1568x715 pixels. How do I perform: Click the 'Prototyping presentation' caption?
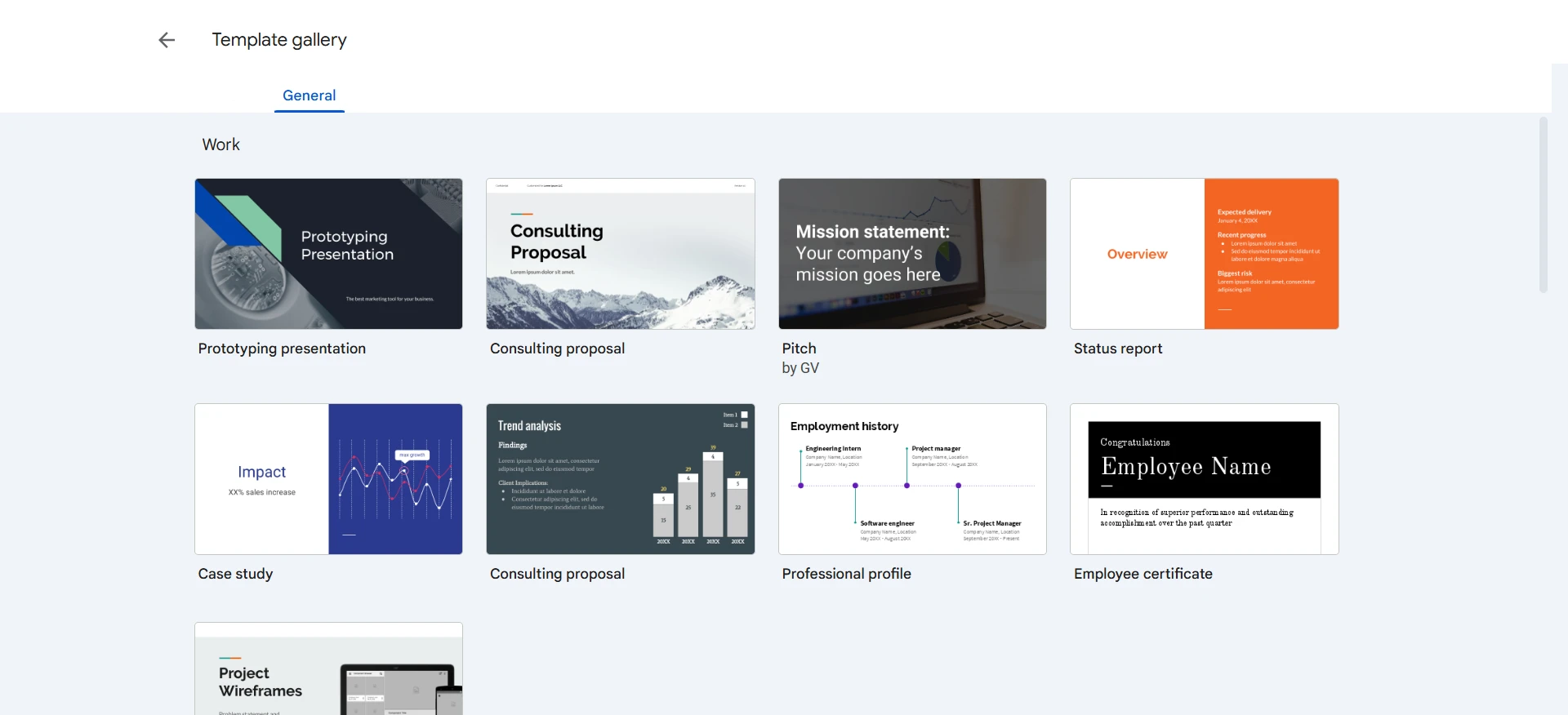coord(282,349)
